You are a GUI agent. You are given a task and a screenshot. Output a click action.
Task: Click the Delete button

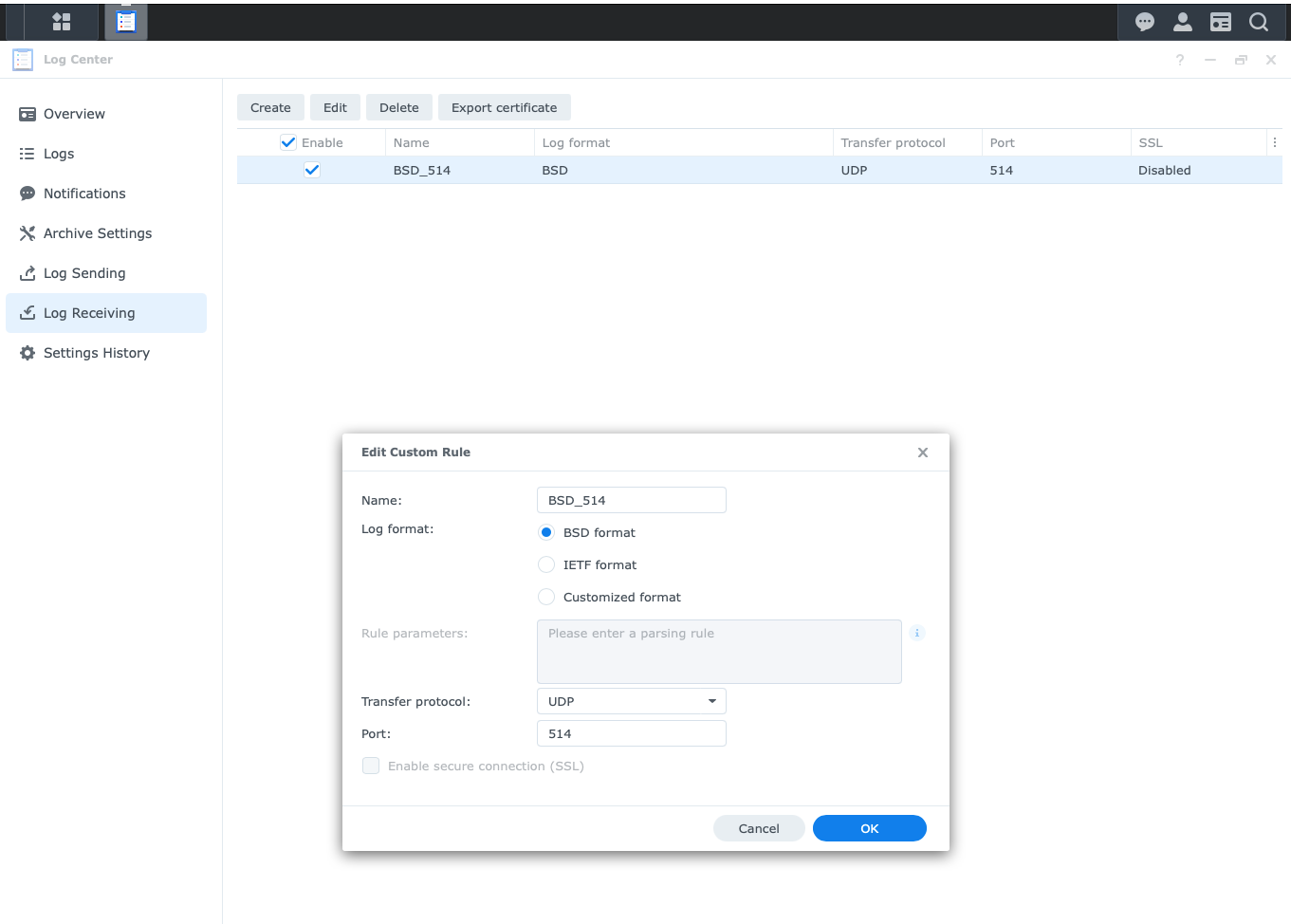[399, 107]
